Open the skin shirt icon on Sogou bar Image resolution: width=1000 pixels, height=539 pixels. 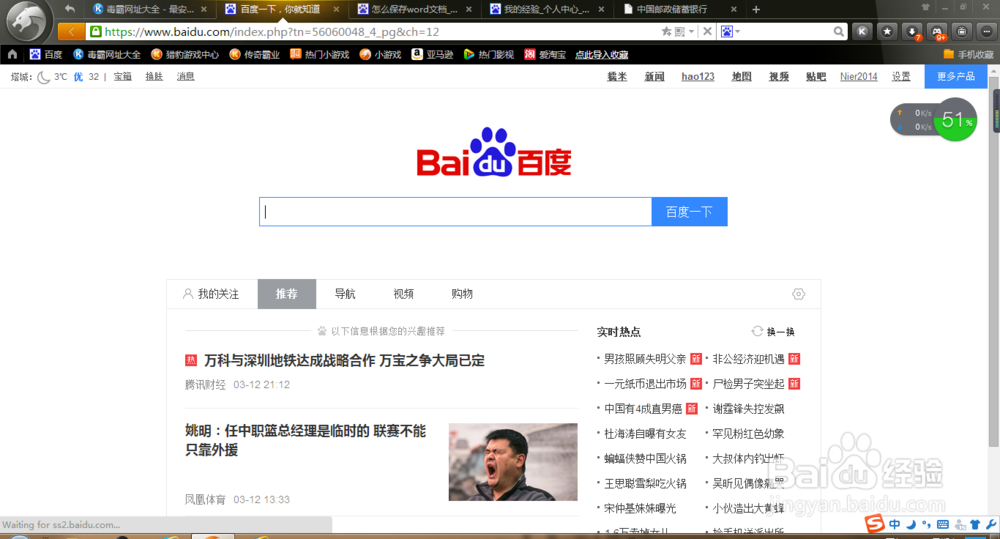[x=974, y=524]
